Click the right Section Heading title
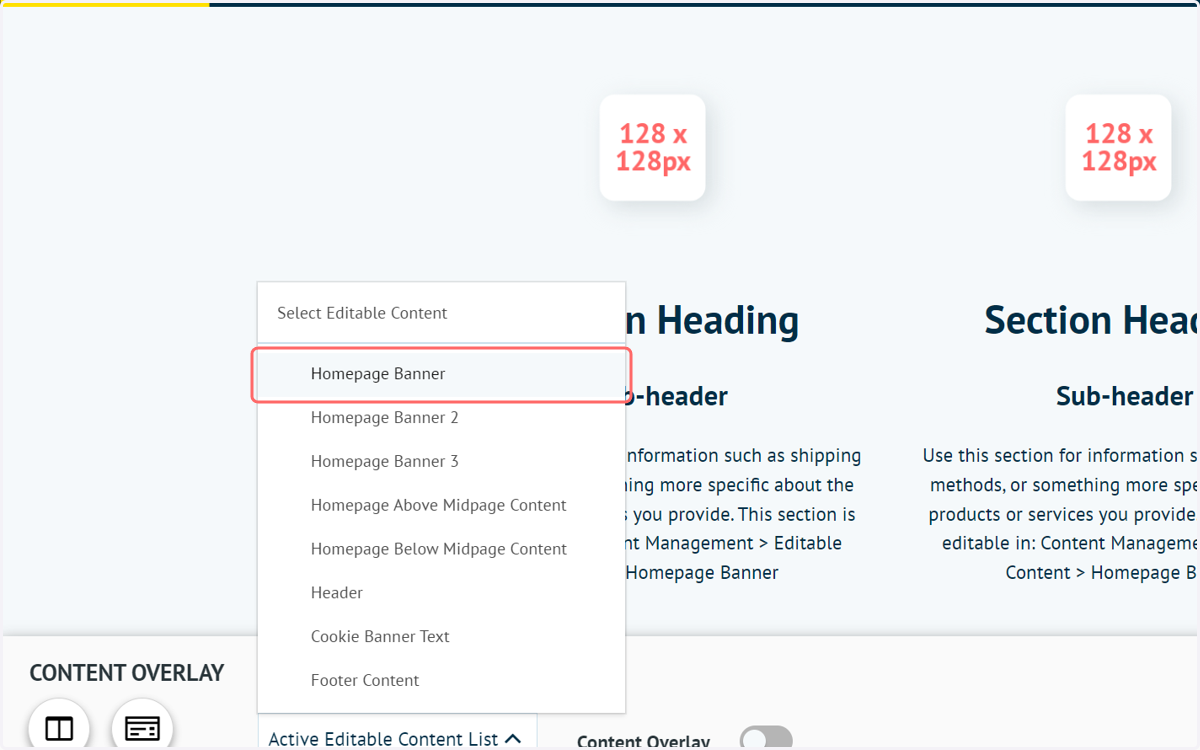1200x750 pixels. pos(1092,321)
